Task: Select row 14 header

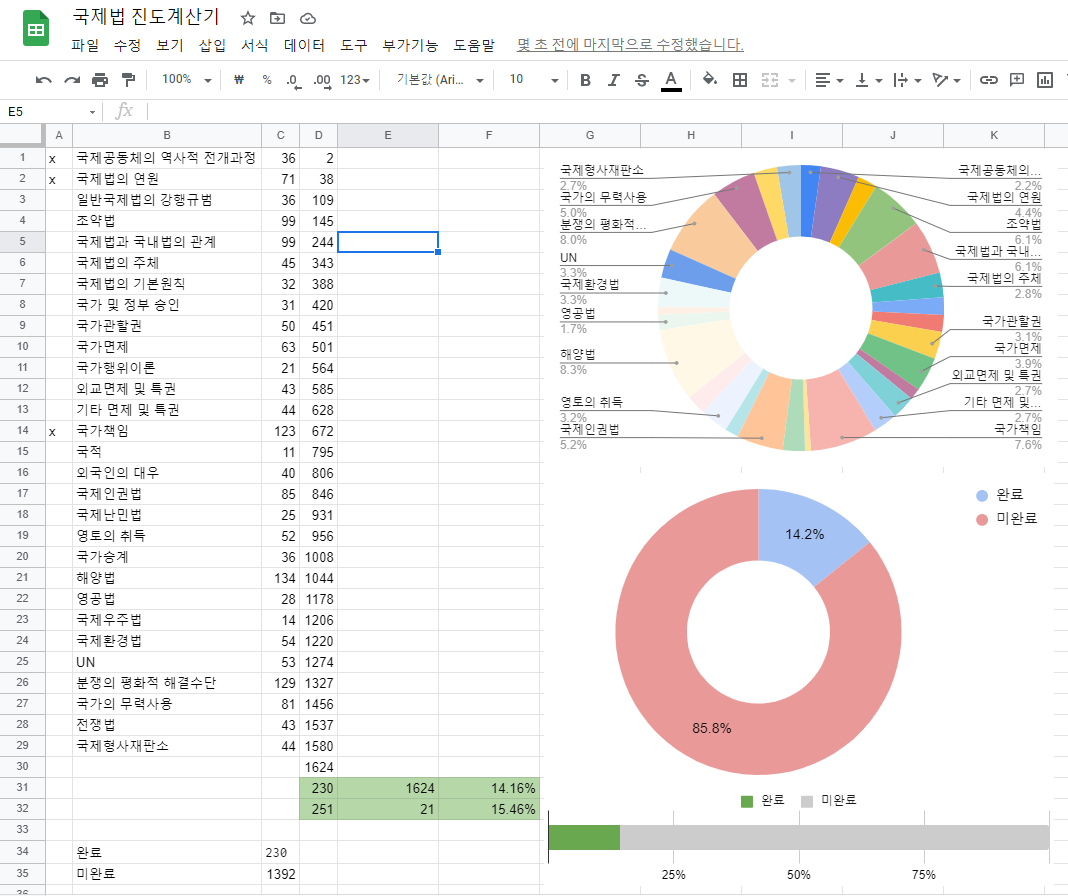Action: 22,431
